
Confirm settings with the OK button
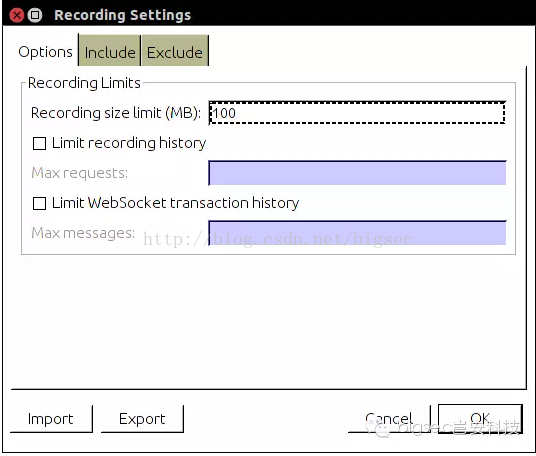tap(480, 419)
